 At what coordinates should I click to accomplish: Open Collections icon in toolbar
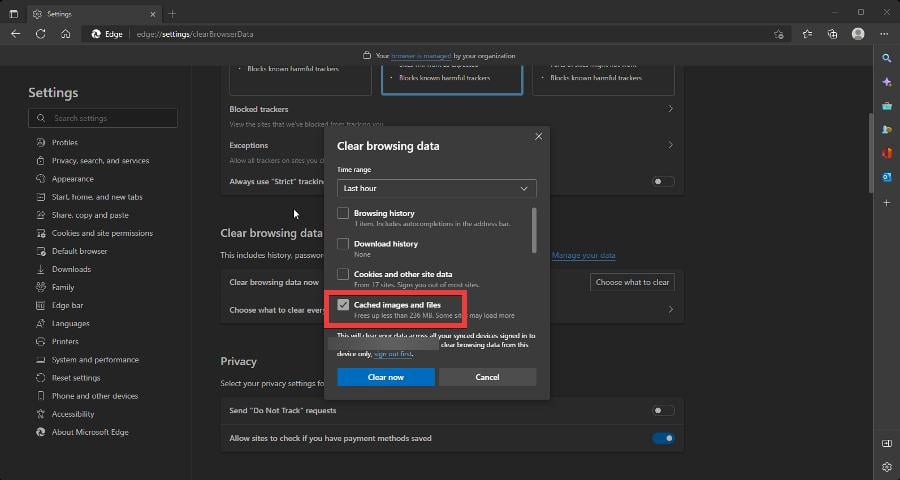coord(832,34)
